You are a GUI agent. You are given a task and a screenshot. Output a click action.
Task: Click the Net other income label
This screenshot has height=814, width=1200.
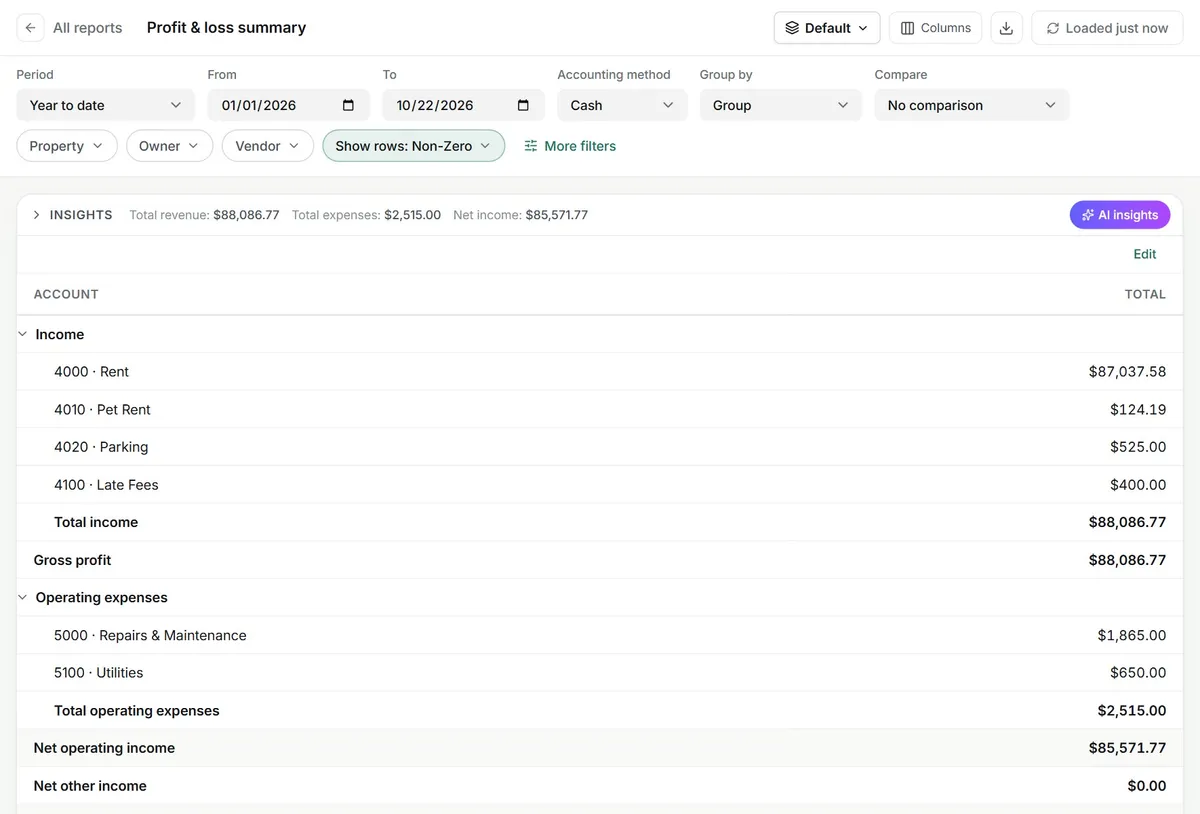pyautogui.click(x=90, y=786)
